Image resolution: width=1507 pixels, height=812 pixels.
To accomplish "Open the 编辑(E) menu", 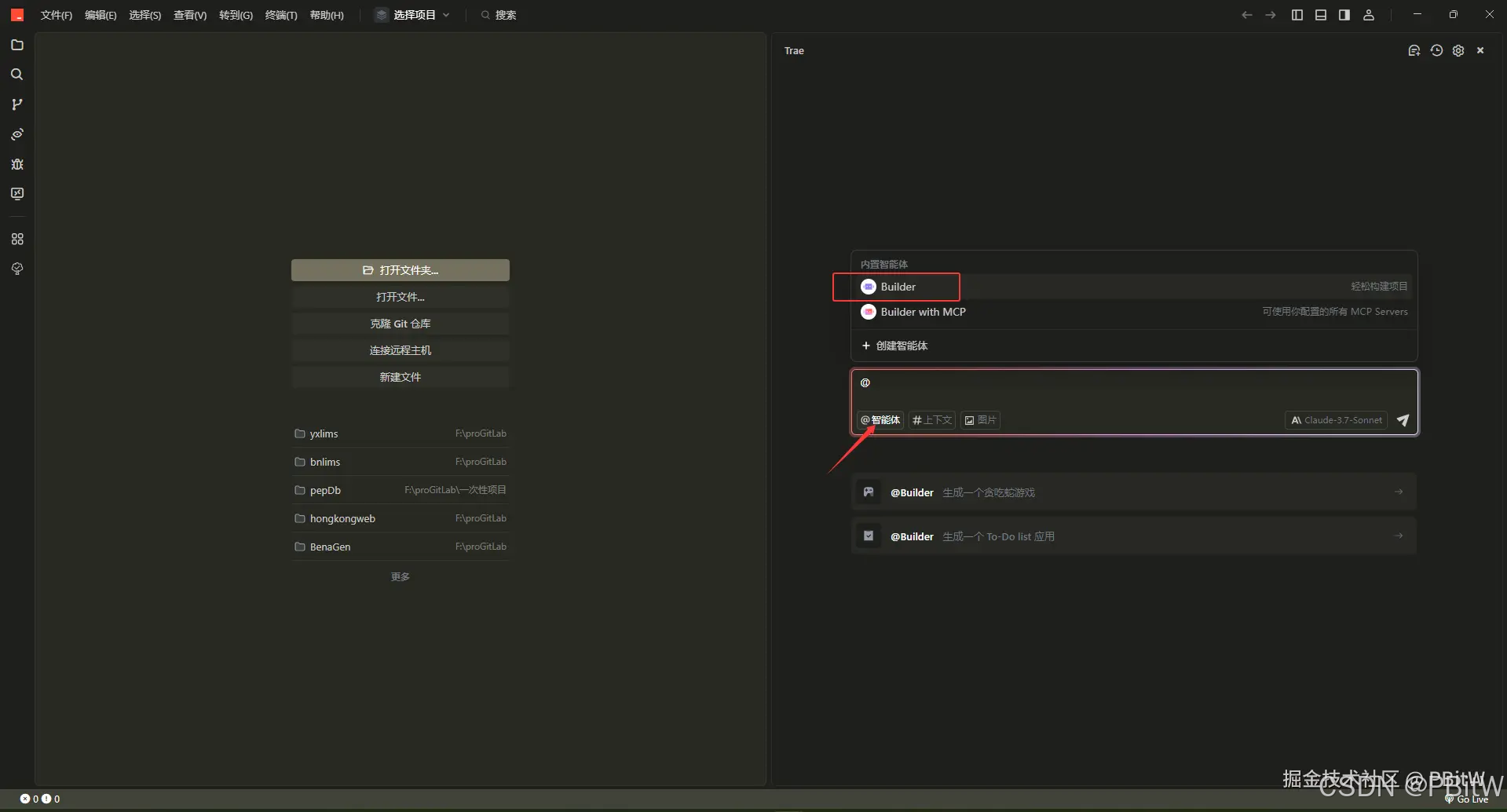I will point(101,15).
